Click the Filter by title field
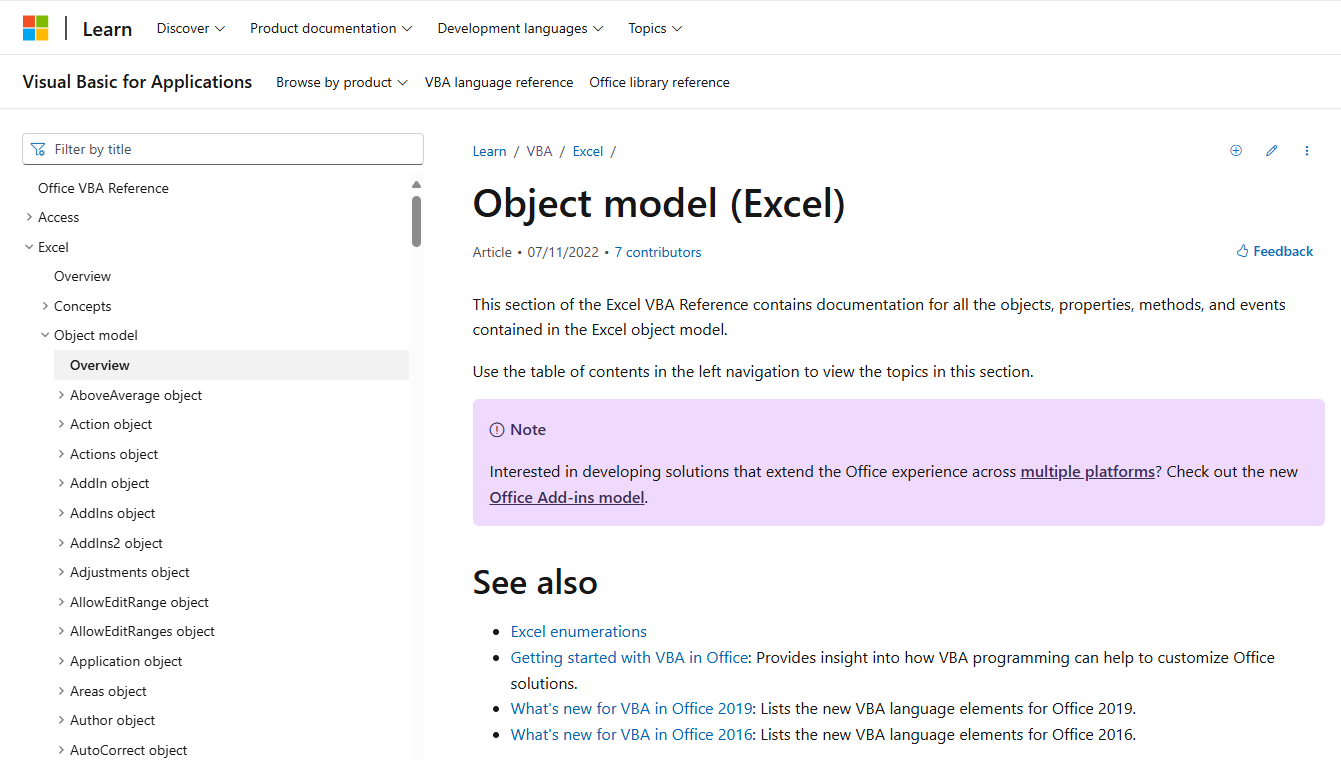 [223, 149]
